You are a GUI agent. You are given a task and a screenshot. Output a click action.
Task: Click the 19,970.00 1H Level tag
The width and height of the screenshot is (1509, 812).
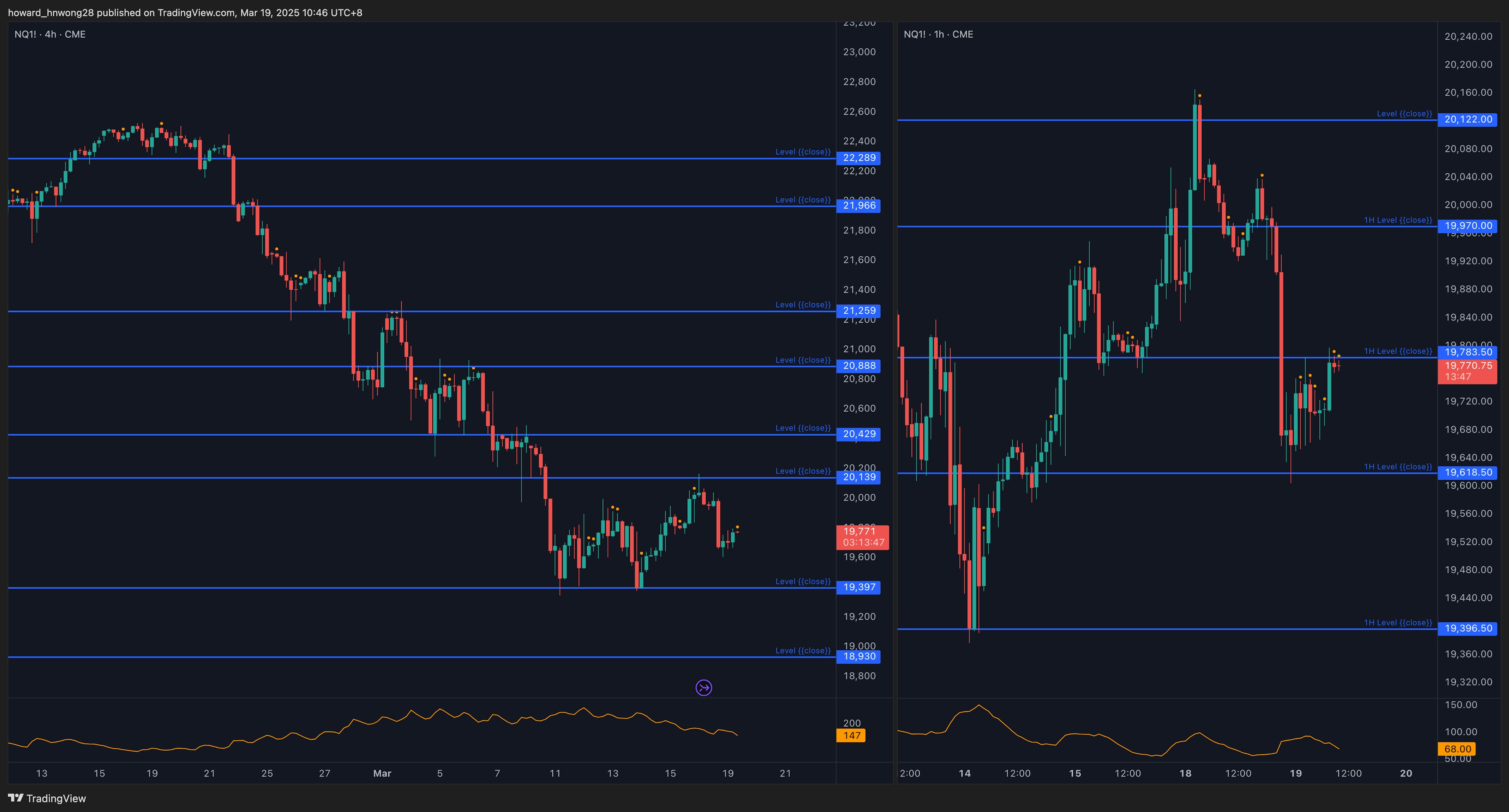click(x=1469, y=226)
